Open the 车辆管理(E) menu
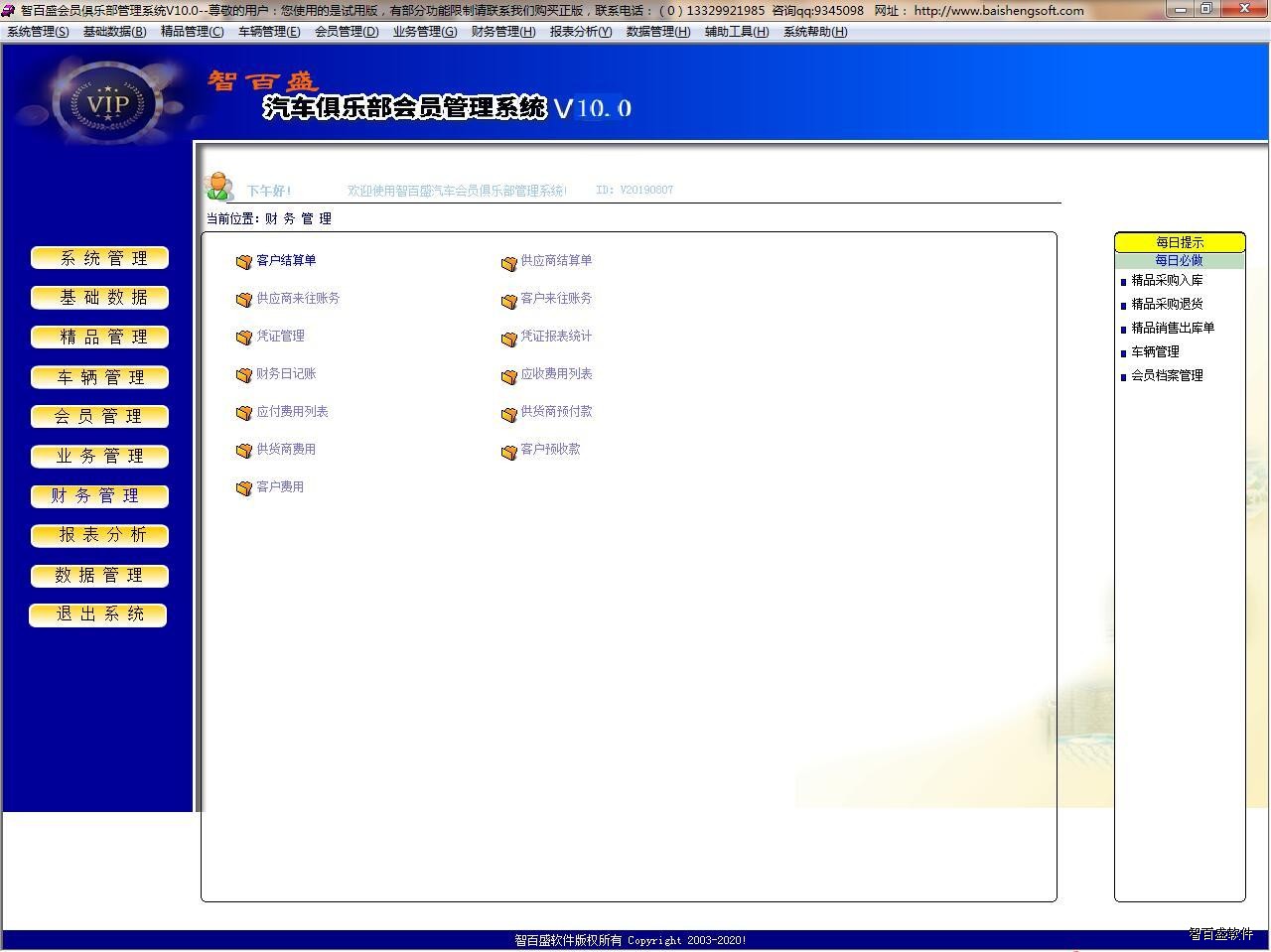Viewport: 1271px width, 952px height. (x=269, y=32)
